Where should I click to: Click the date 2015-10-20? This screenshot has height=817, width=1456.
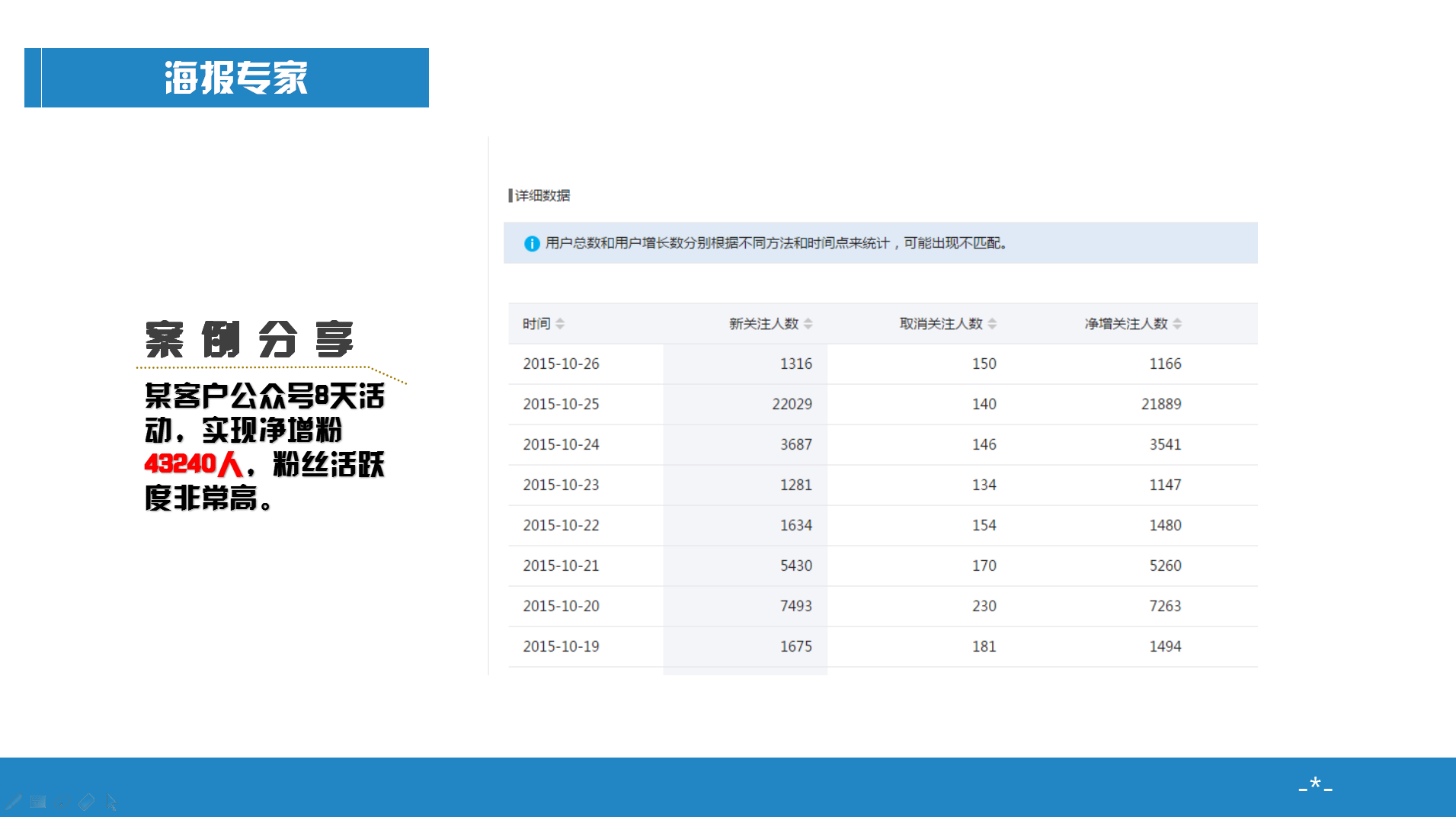[561, 607]
